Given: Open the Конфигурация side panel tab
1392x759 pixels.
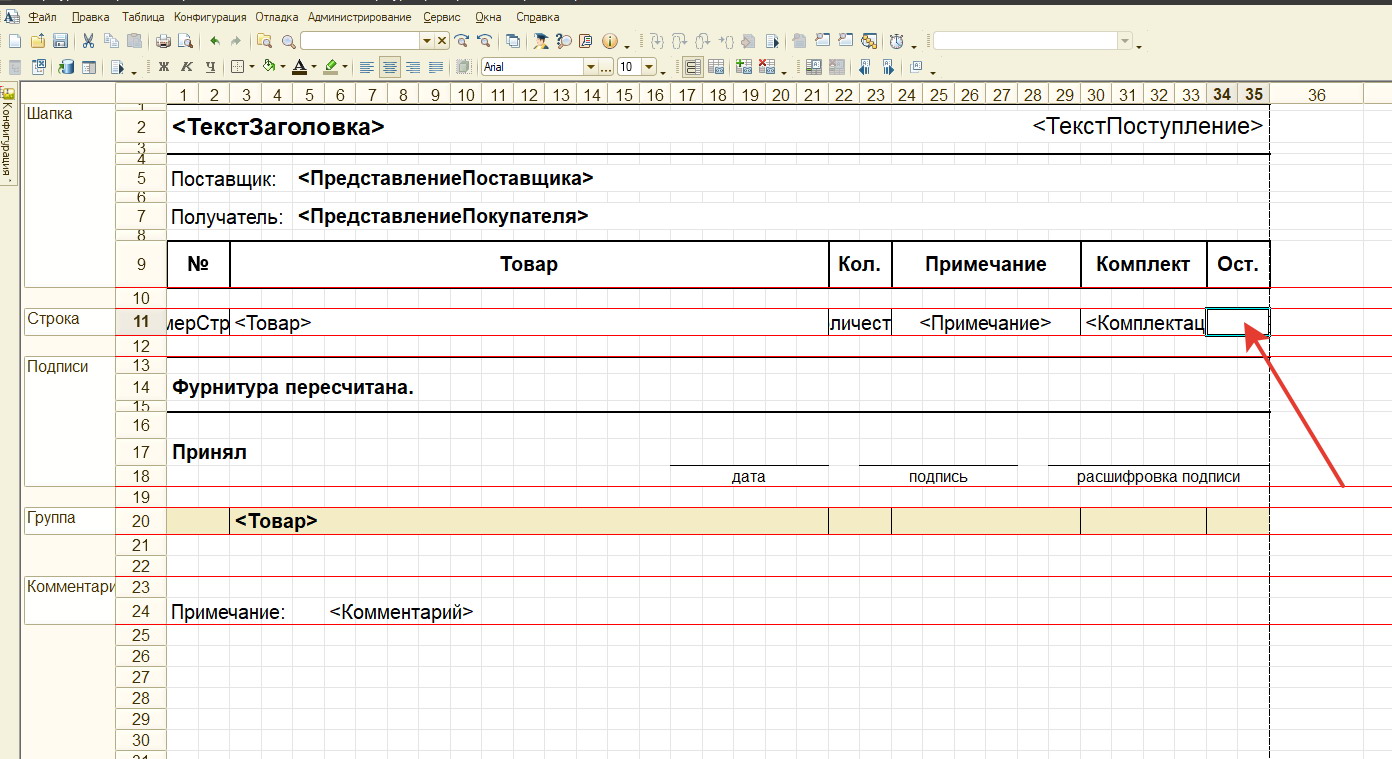Looking at the screenshot, I should pyautogui.click(x=7, y=138).
